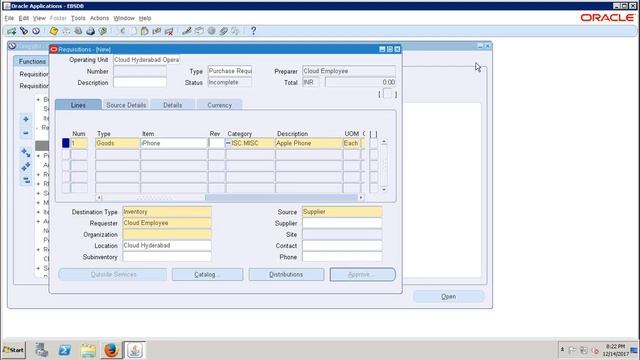Click the Supplier input field
The image size is (640, 360).
tap(342, 223)
